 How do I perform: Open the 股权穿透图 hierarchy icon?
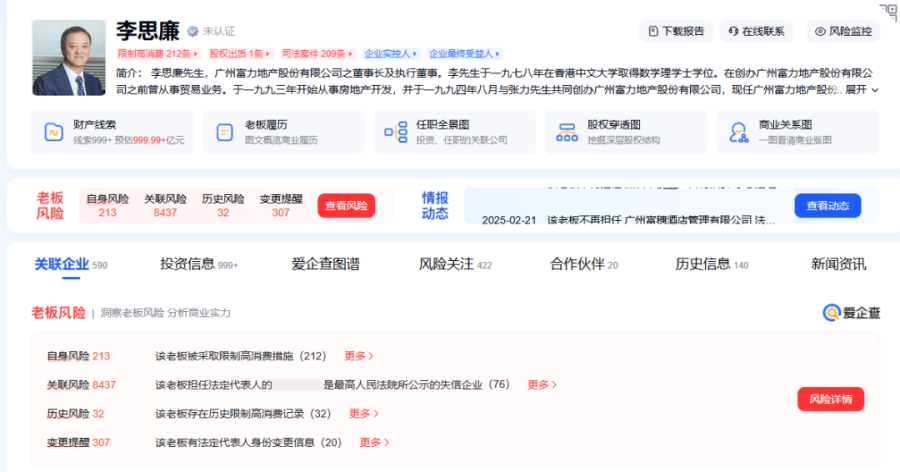tap(567, 132)
